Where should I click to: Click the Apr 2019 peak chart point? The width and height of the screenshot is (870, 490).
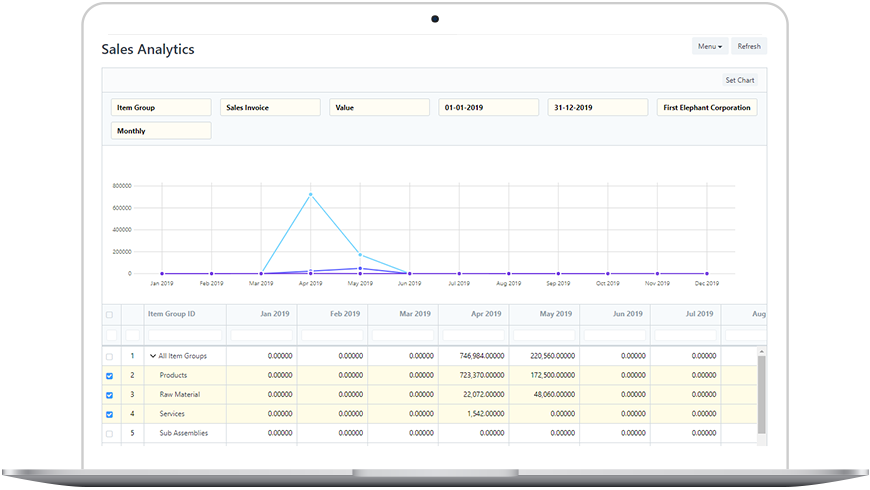click(311, 194)
